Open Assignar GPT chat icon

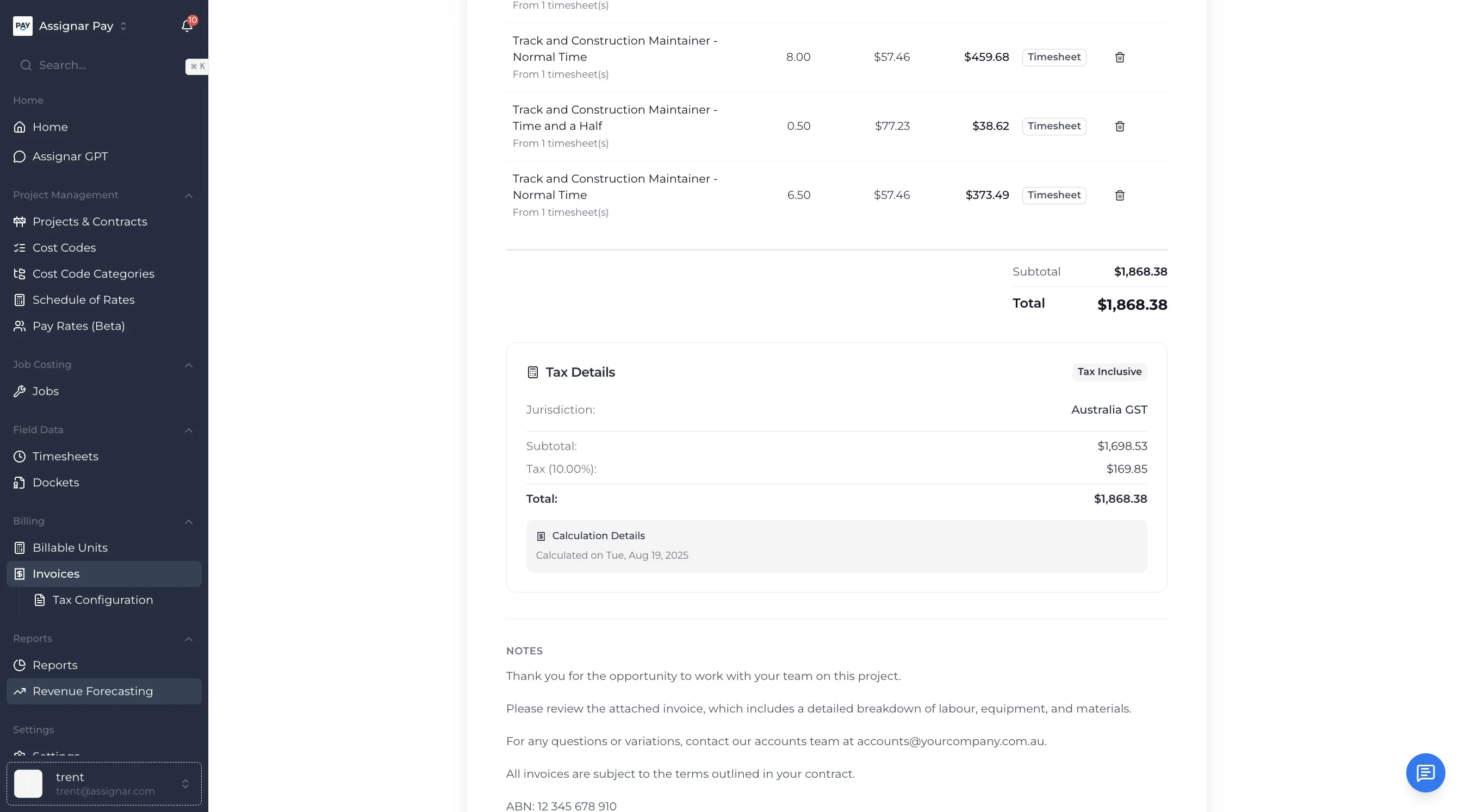coord(20,157)
